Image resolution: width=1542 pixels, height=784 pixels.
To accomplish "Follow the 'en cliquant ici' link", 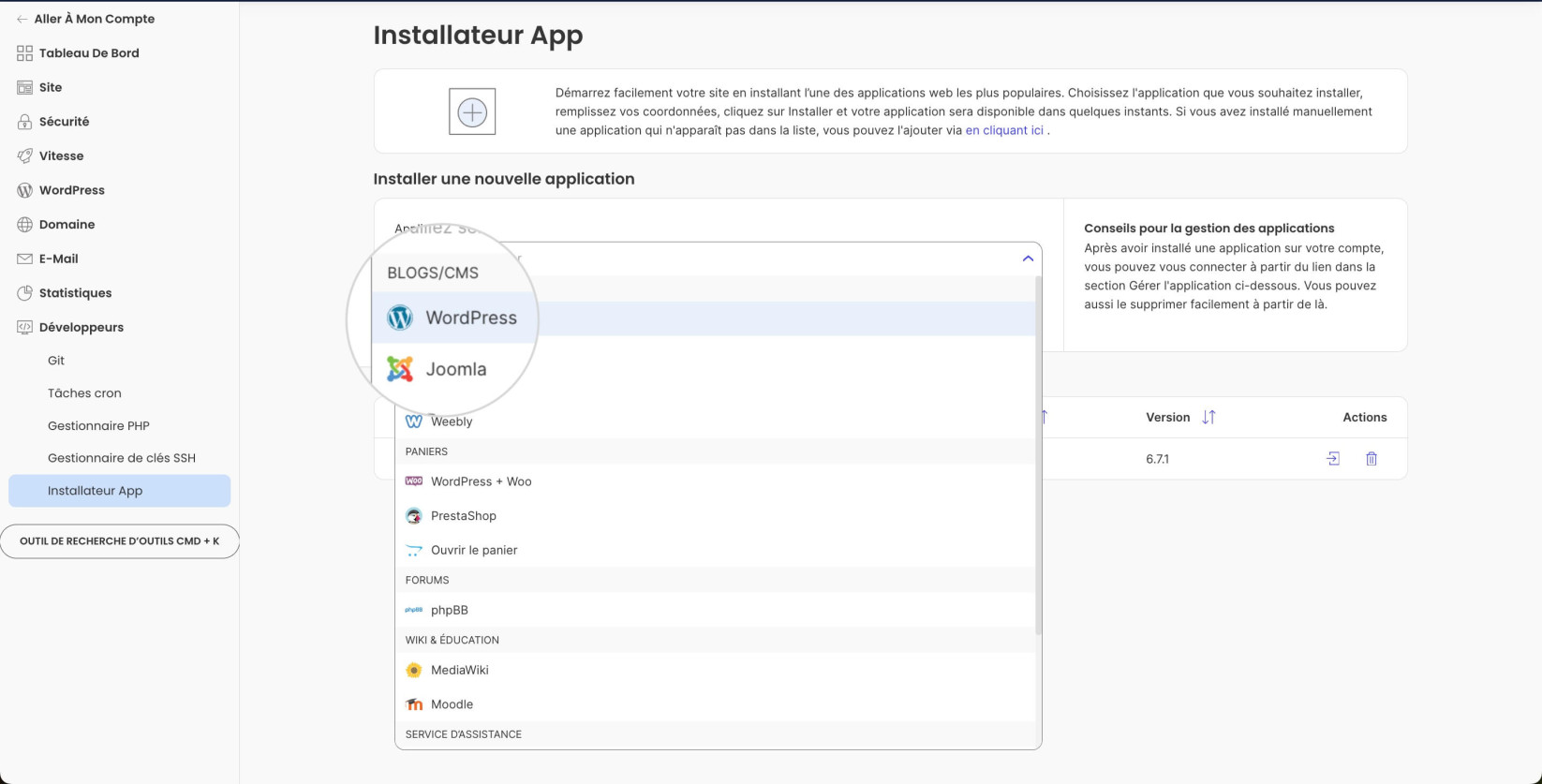I will (1004, 130).
